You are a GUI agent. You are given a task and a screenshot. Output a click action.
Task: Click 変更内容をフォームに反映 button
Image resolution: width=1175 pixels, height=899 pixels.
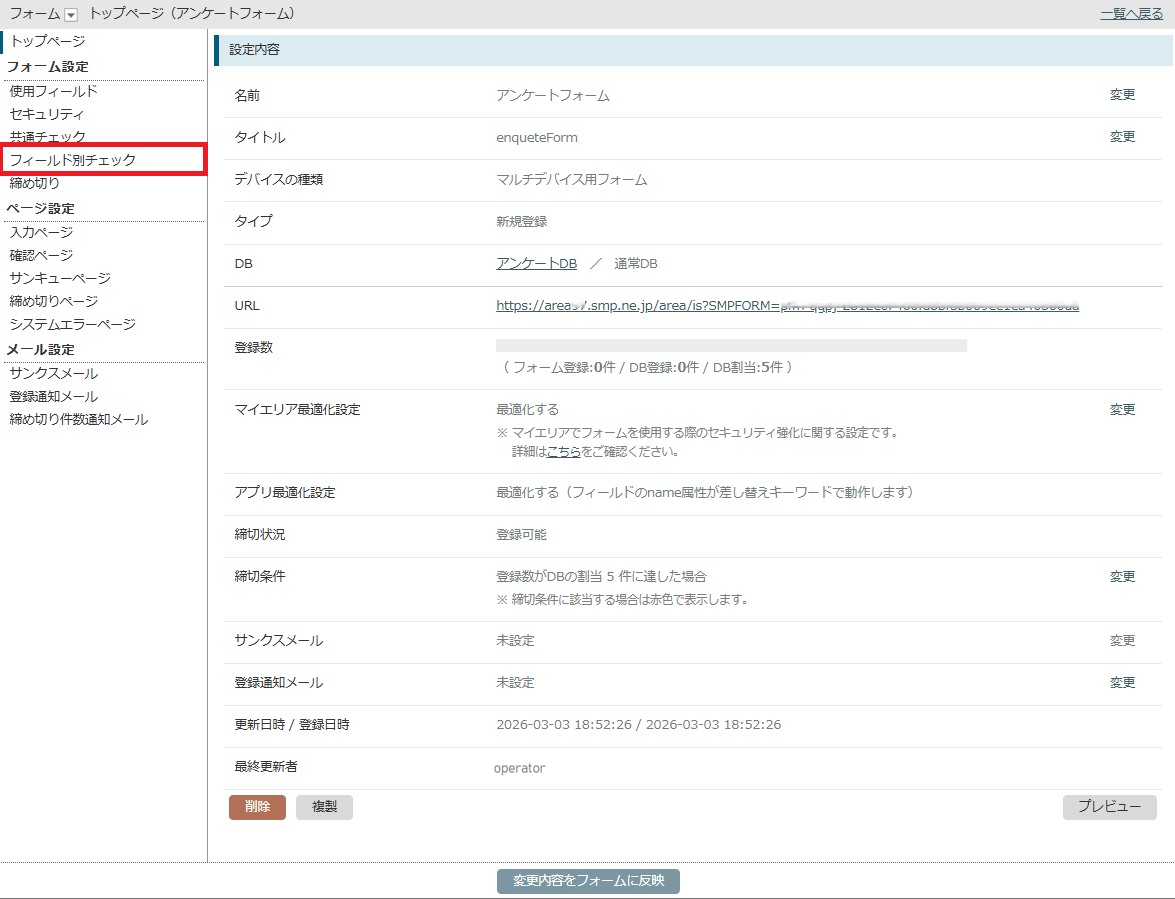pyautogui.click(x=588, y=881)
